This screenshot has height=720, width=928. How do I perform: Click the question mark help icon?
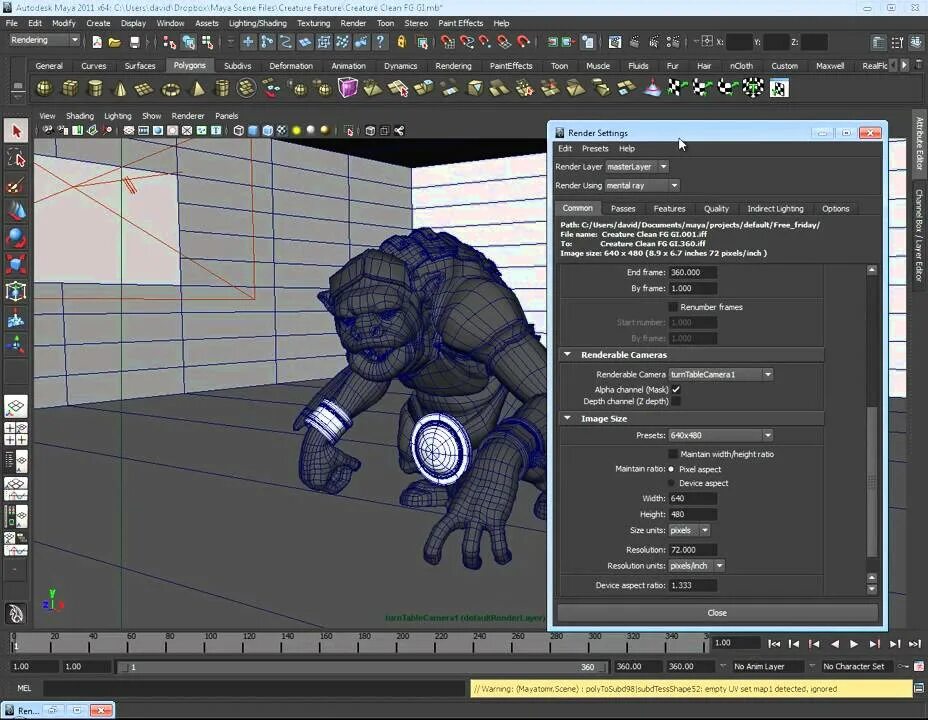pos(381,41)
